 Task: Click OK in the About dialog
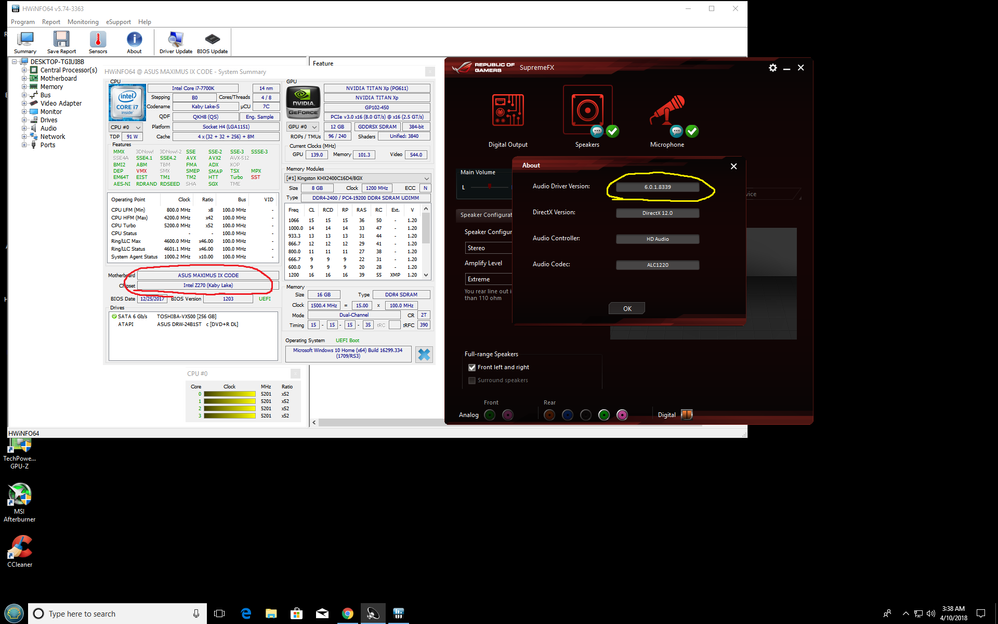pos(627,308)
